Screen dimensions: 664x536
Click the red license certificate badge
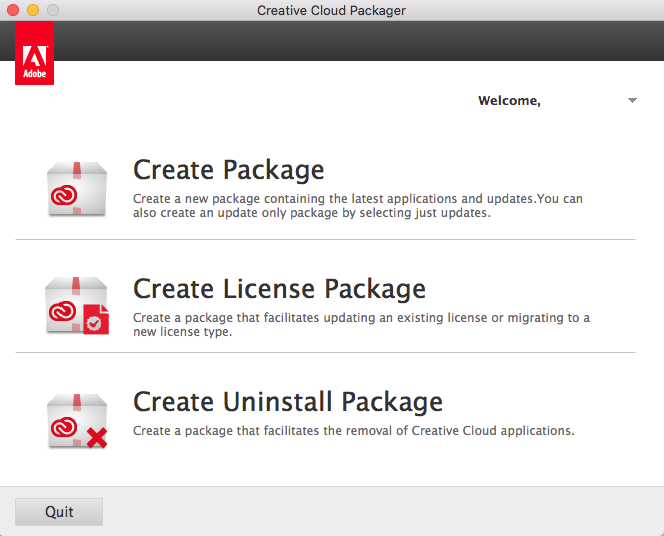[96, 319]
